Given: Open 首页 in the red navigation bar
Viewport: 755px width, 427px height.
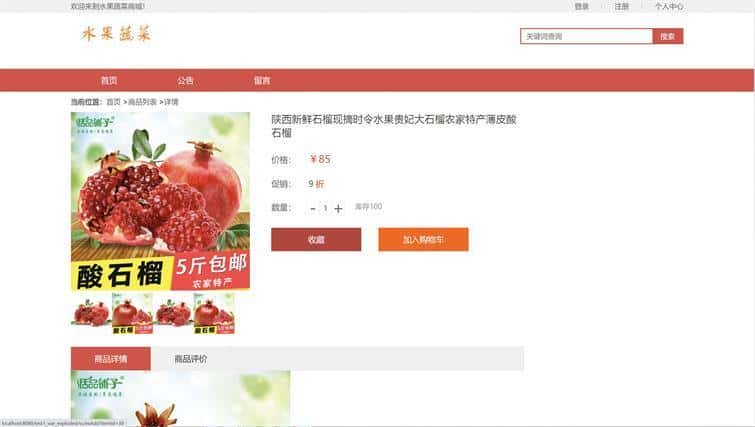Looking at the screenshot, I should [x=109, y=80].
